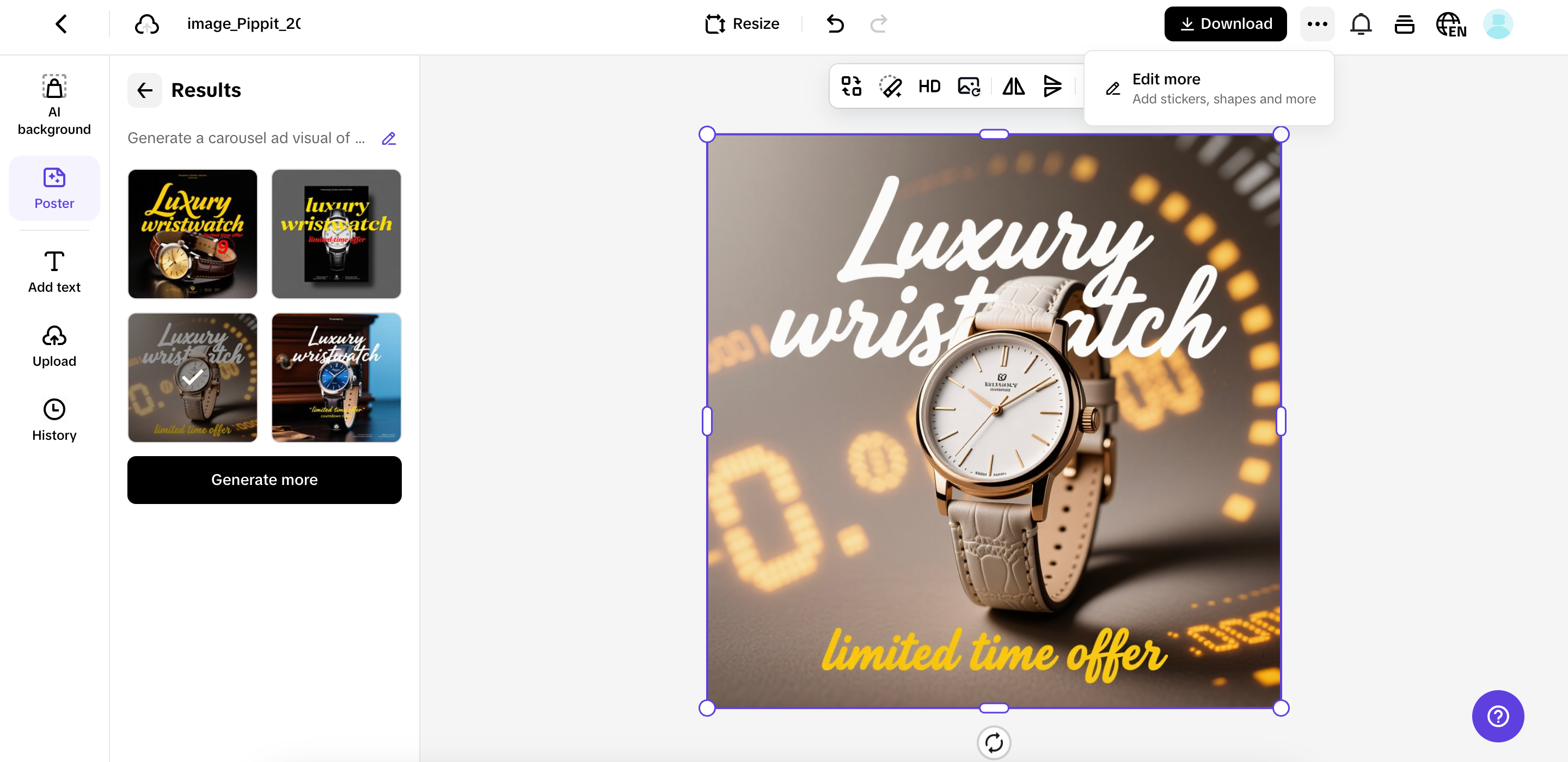Screen dimensions: 1568x762
Task: Click the replace image icon in toolbar
Action: [x=969, y=87]
